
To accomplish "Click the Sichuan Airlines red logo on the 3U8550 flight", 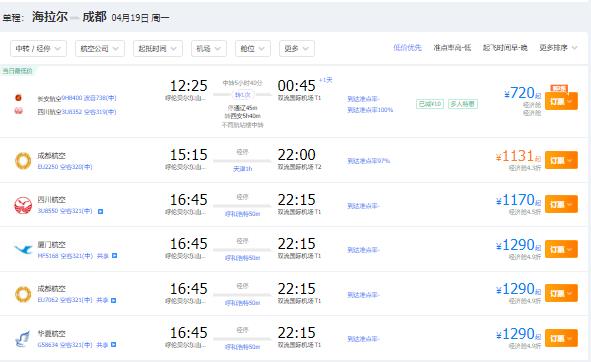I will coord(23,205).
